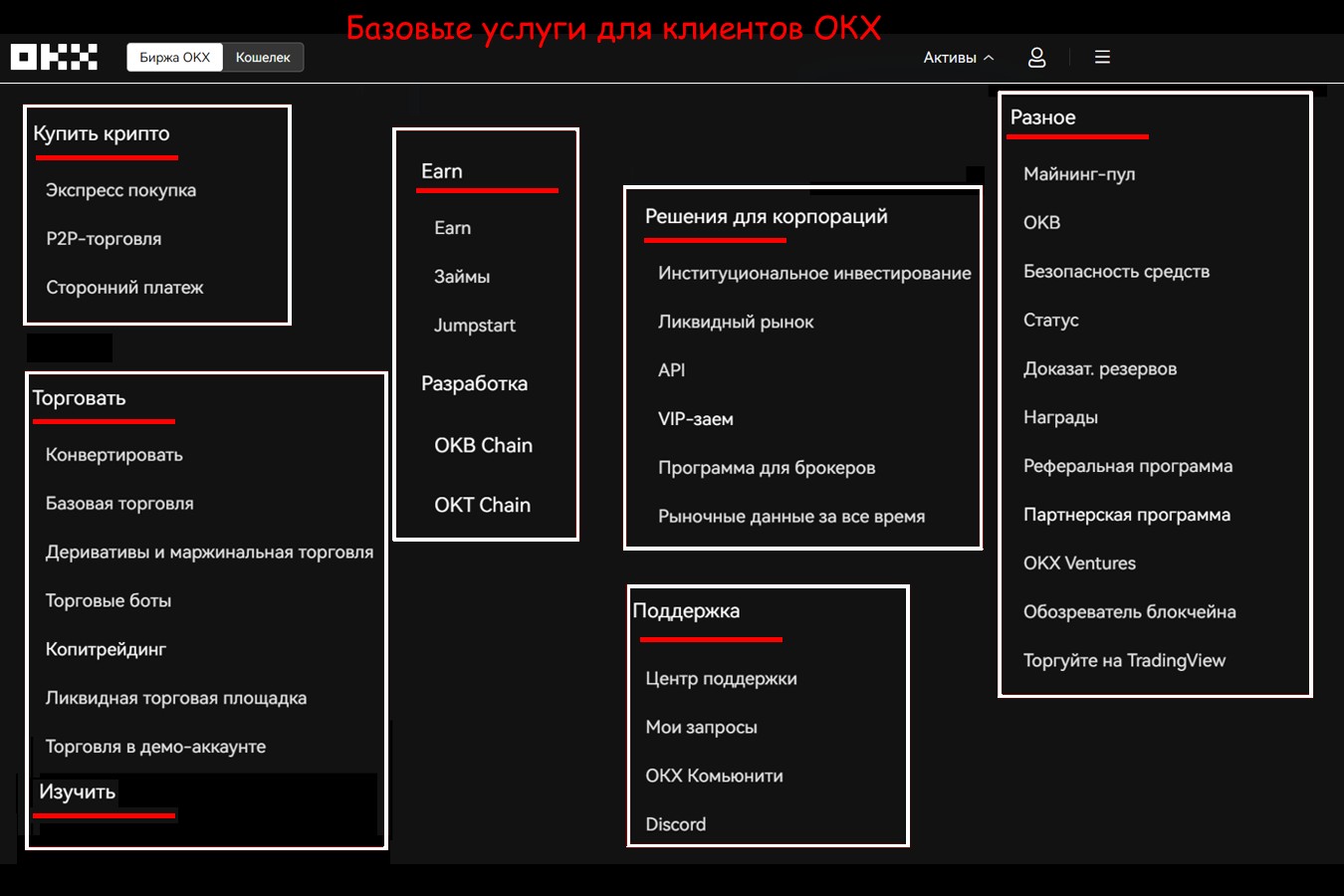1344x896 pixels.
Task: Open Экспресс покупка
Action: tap(120, 190)
